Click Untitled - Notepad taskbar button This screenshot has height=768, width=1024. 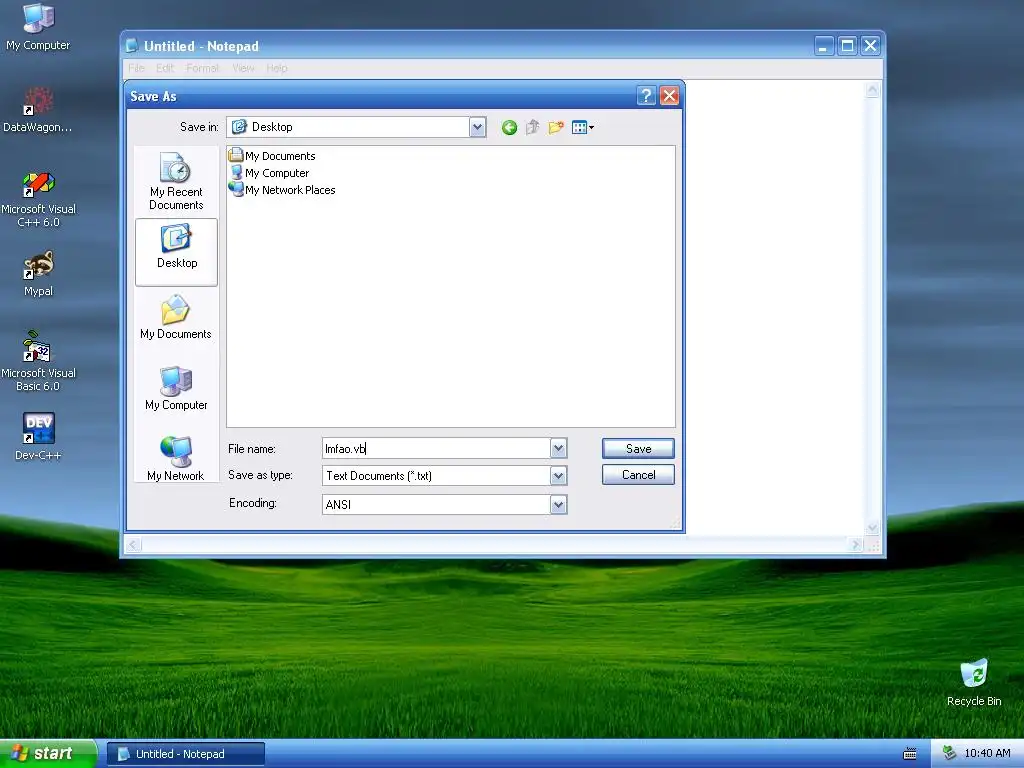(x=185, y=754)
